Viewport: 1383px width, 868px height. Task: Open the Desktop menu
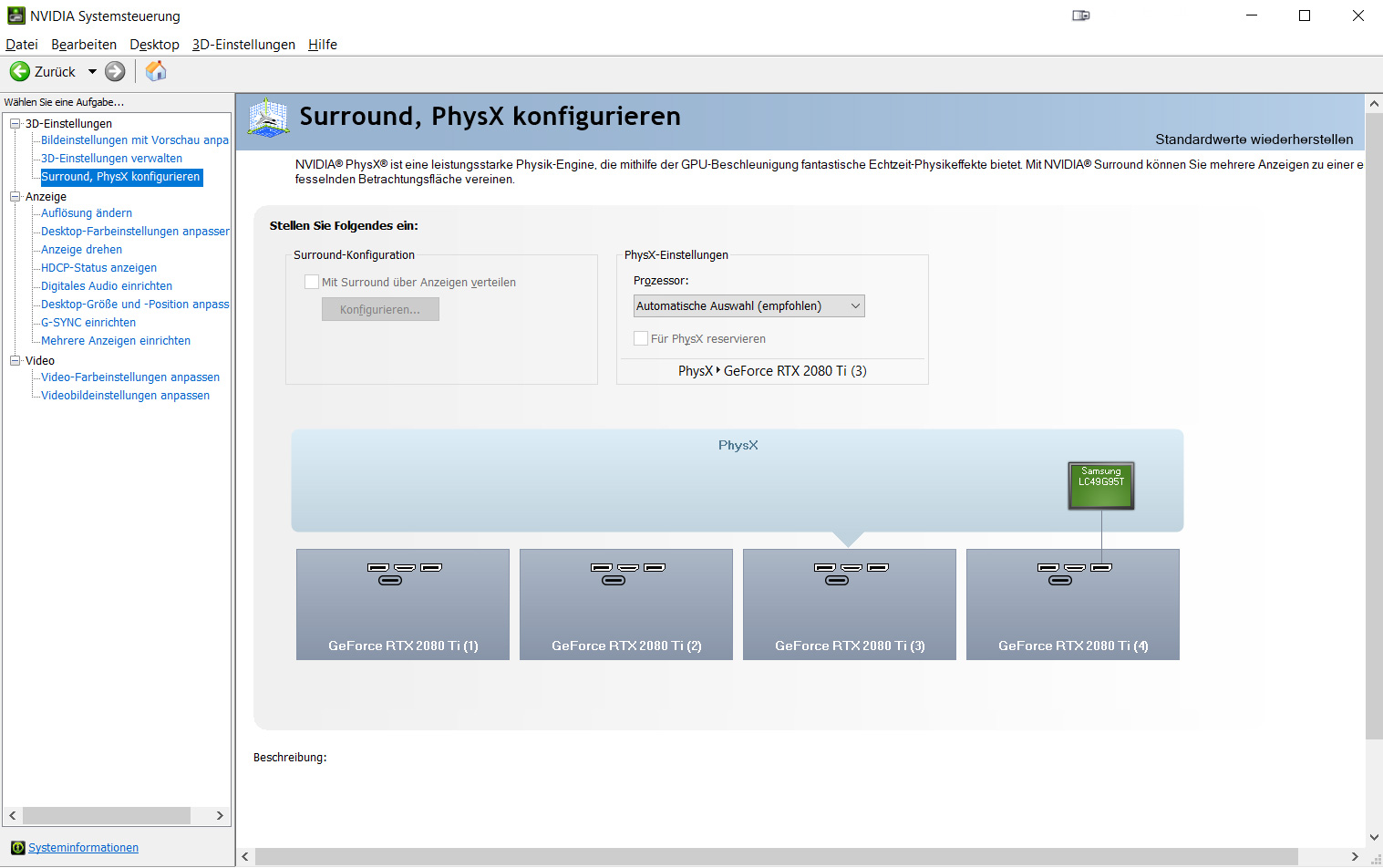(154, 45)
